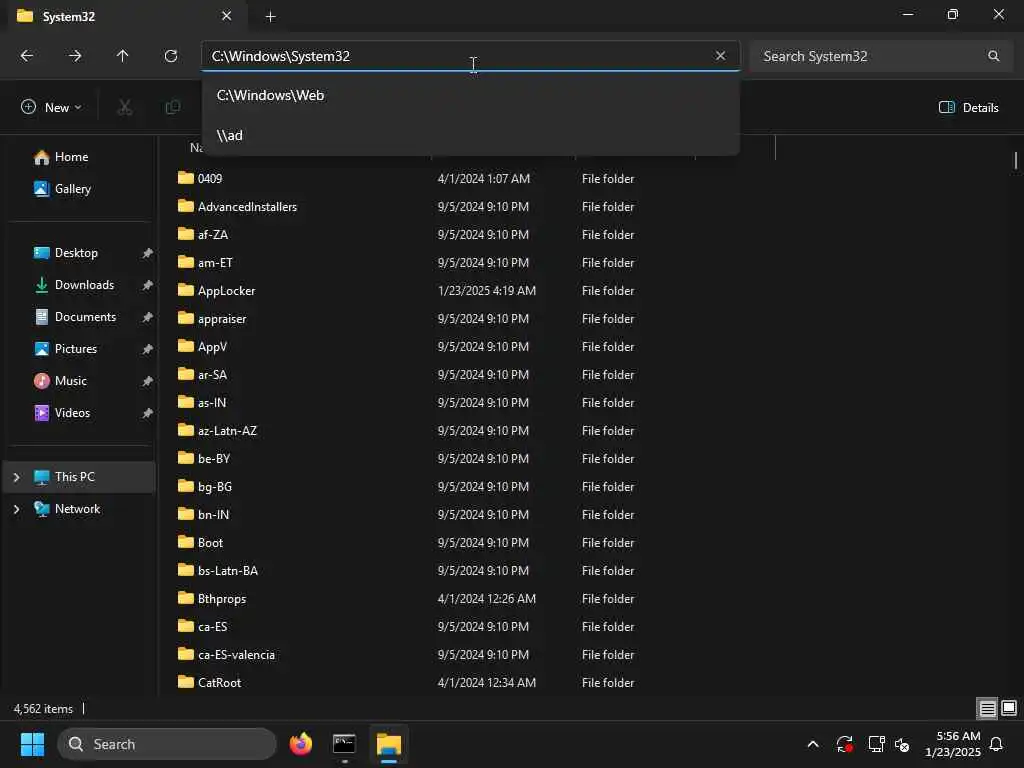Image resolution: width=1024 pixels, height=768 pixels.
Task: Click the taskbar Search box
Action: pyautogui.click(x=167, y=744)
